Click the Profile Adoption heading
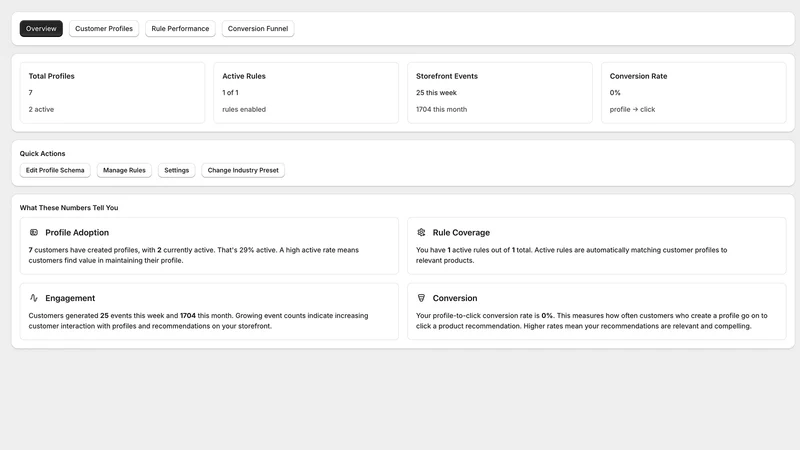800x450 pixels. 77,233
